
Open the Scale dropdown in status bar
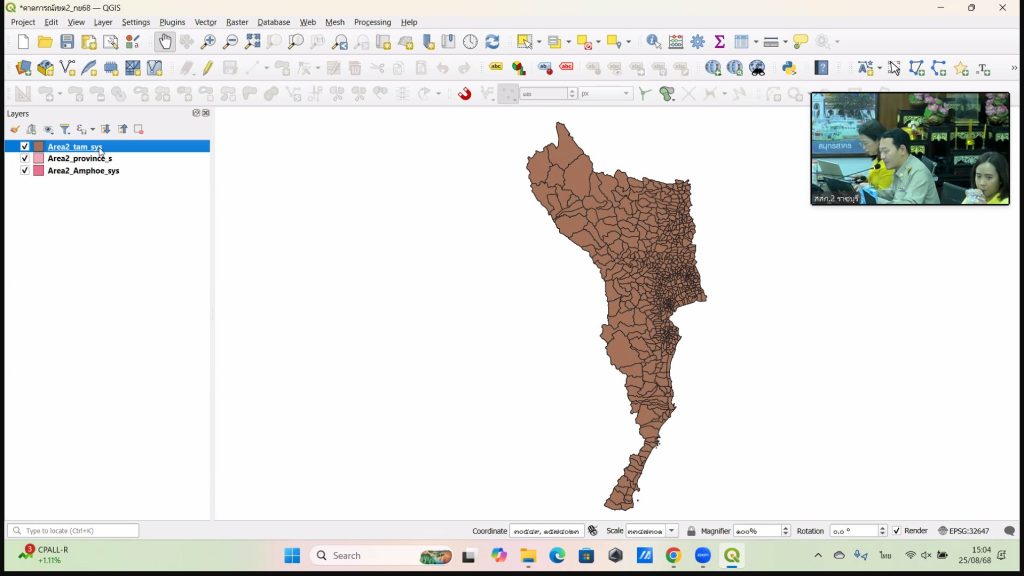pos(672,531)
